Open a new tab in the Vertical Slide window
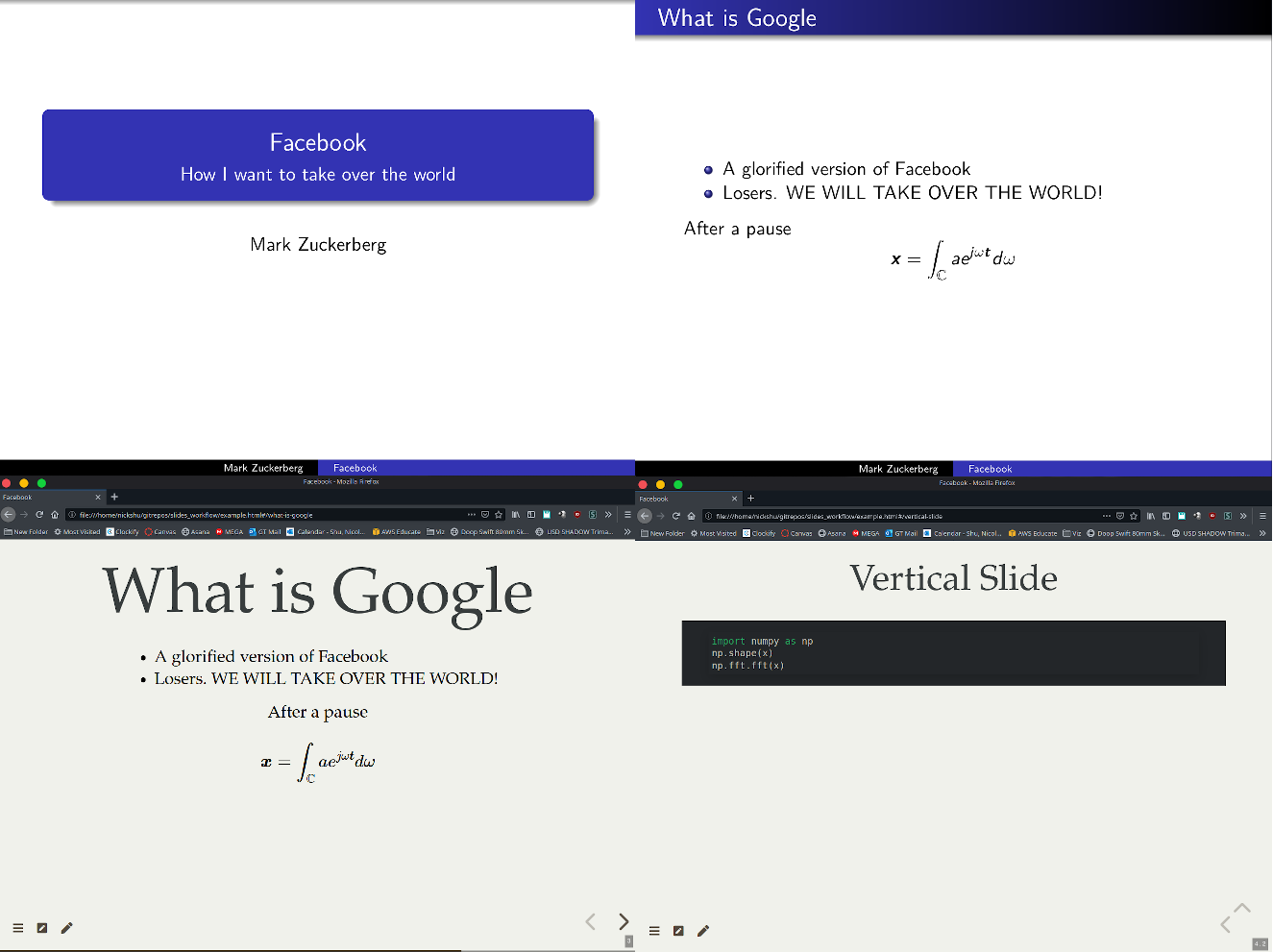 pyautogui.click(x=750, y=499)
